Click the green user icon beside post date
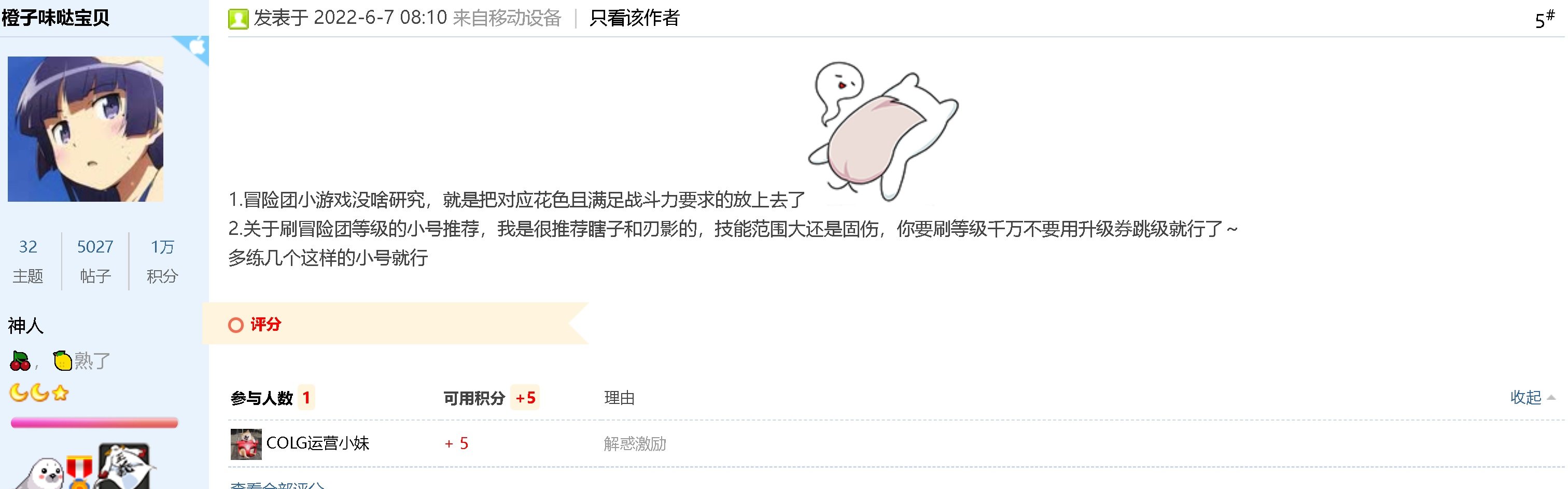1568x489 pixels. 238,19
